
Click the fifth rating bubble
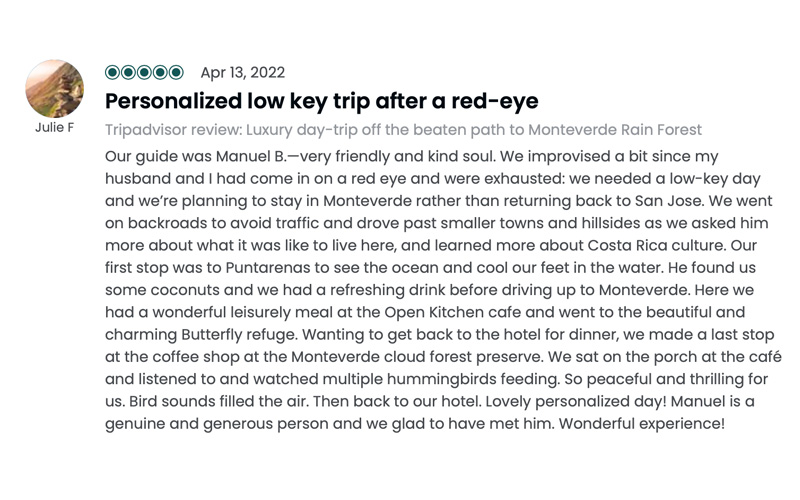176,72
